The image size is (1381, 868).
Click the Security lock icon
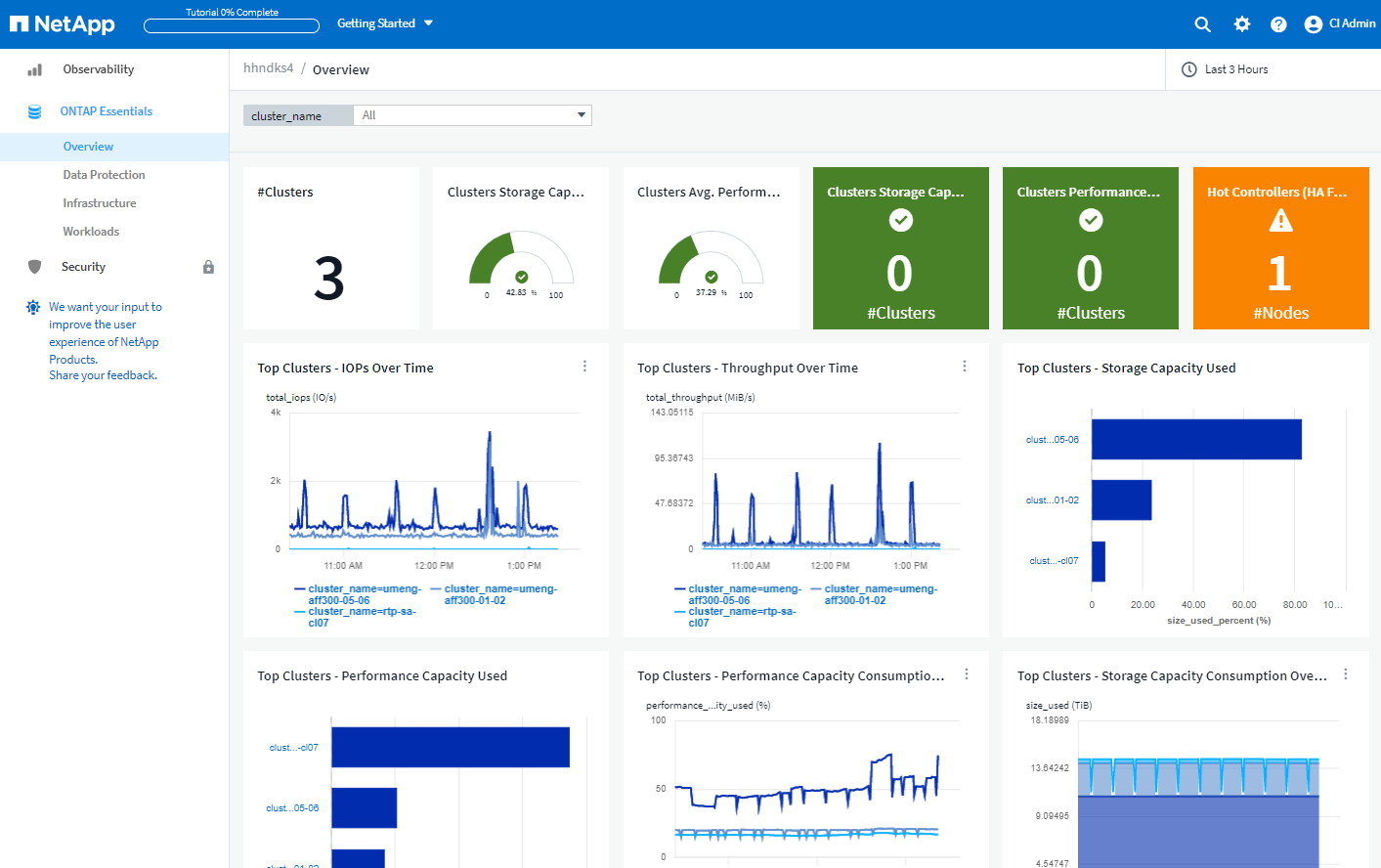pos(208,267)
